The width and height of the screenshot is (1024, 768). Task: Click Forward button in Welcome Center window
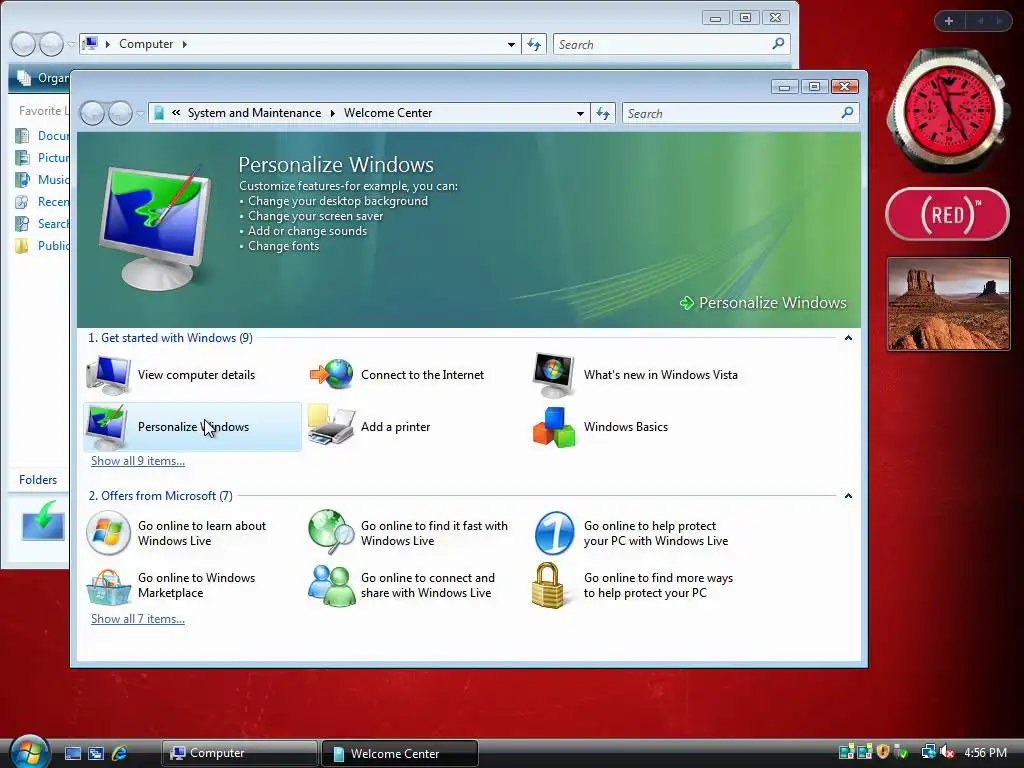[x=120, y=114]
